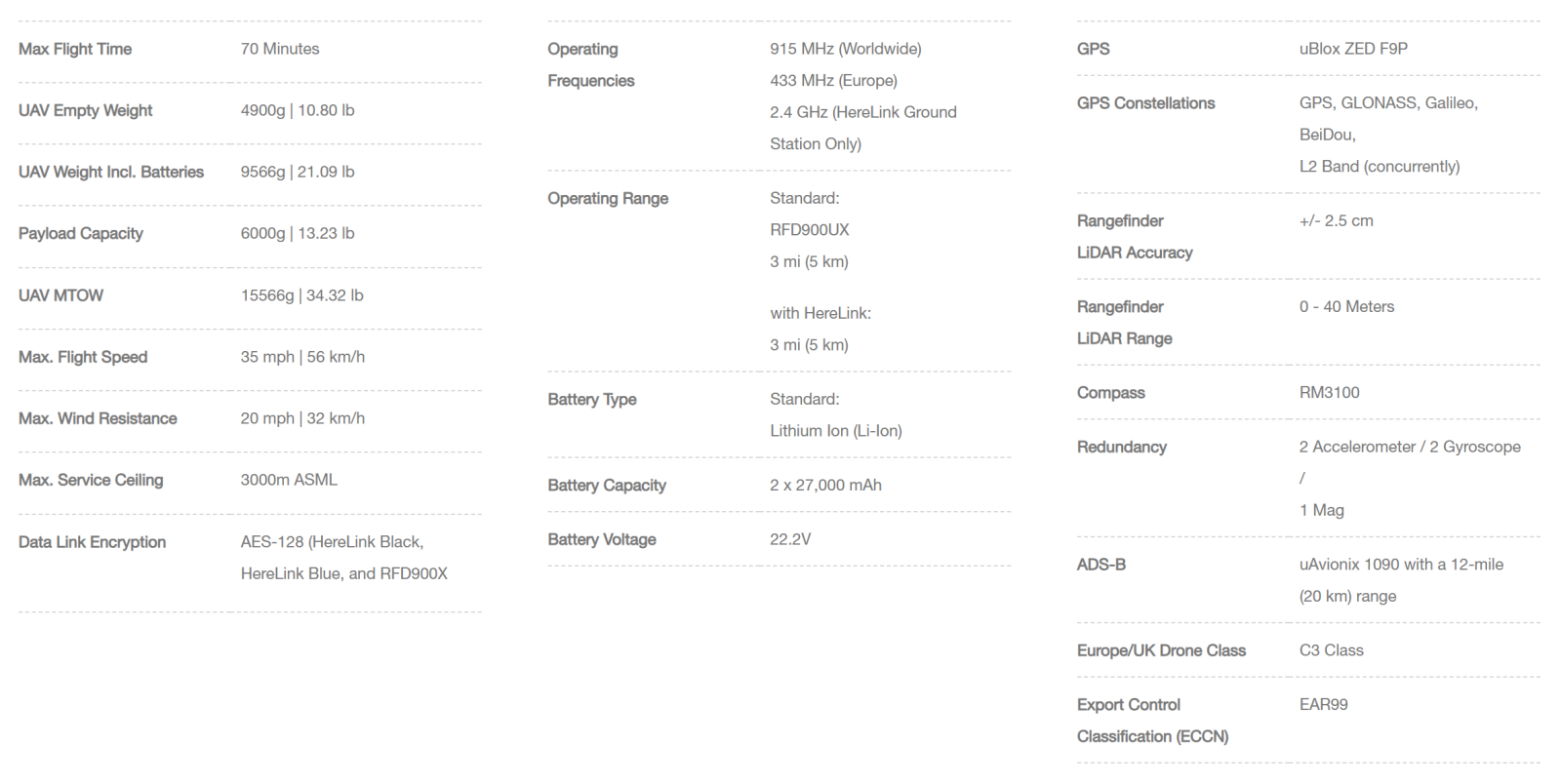Click the Max. Wind Resistance label
Image resolution: width=1561 pixels, height=784 pixels.
click(x=98, y=418)
